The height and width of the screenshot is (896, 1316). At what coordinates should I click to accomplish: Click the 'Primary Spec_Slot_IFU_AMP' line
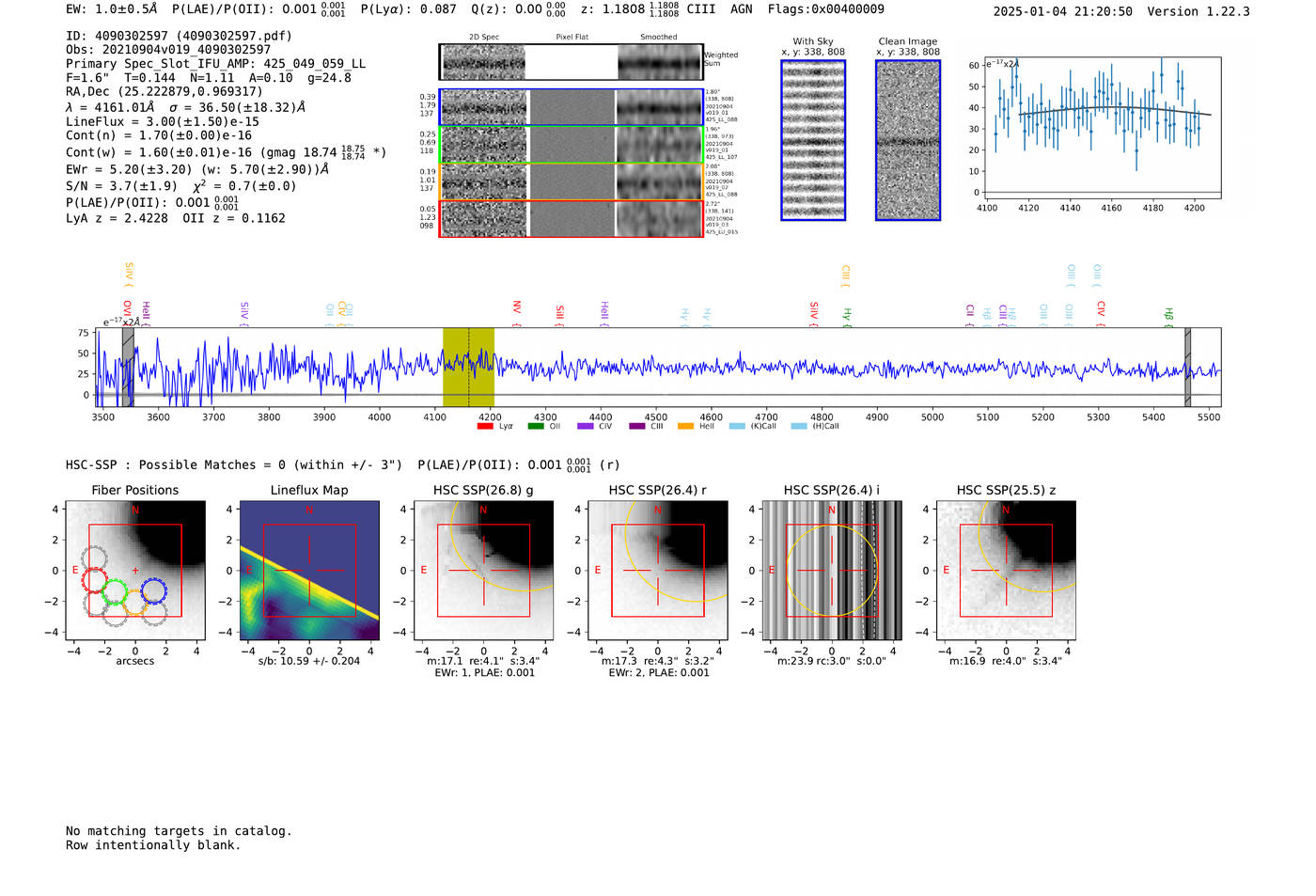(x=216, y=64)
